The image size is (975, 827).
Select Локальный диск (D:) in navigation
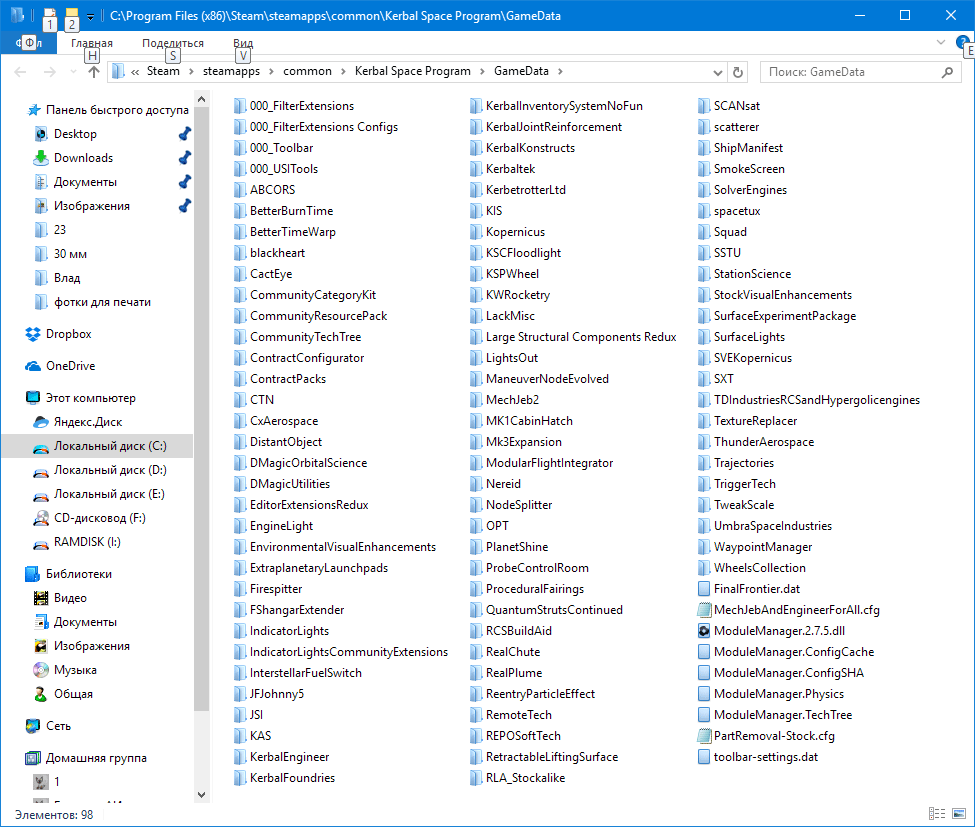(110, 471)
